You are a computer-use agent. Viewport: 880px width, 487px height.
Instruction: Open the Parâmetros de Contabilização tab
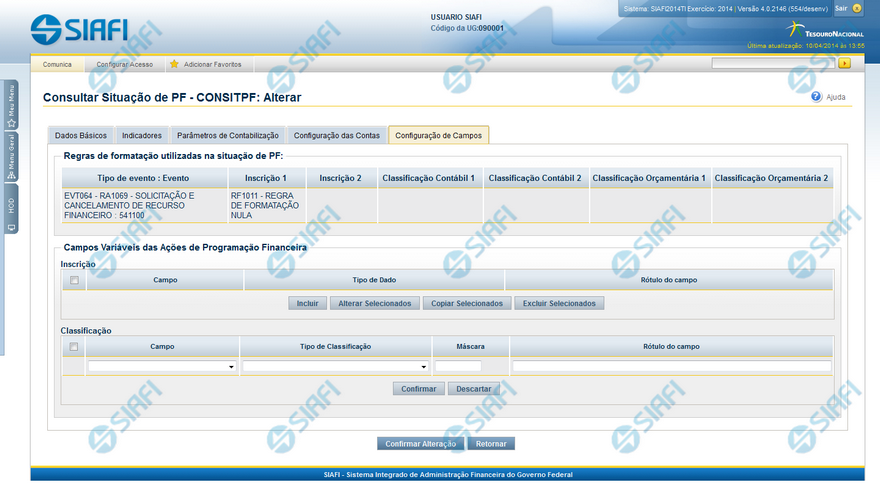227,135
